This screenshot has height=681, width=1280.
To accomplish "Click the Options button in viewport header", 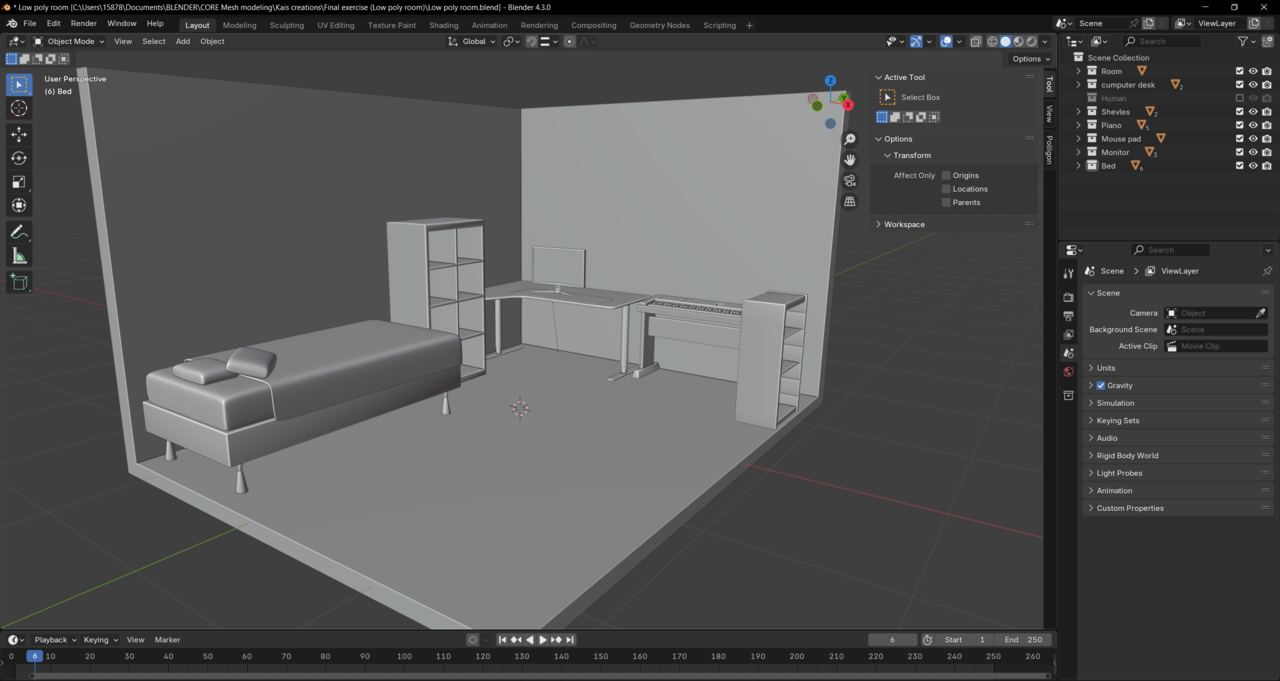I will 1029,59.
